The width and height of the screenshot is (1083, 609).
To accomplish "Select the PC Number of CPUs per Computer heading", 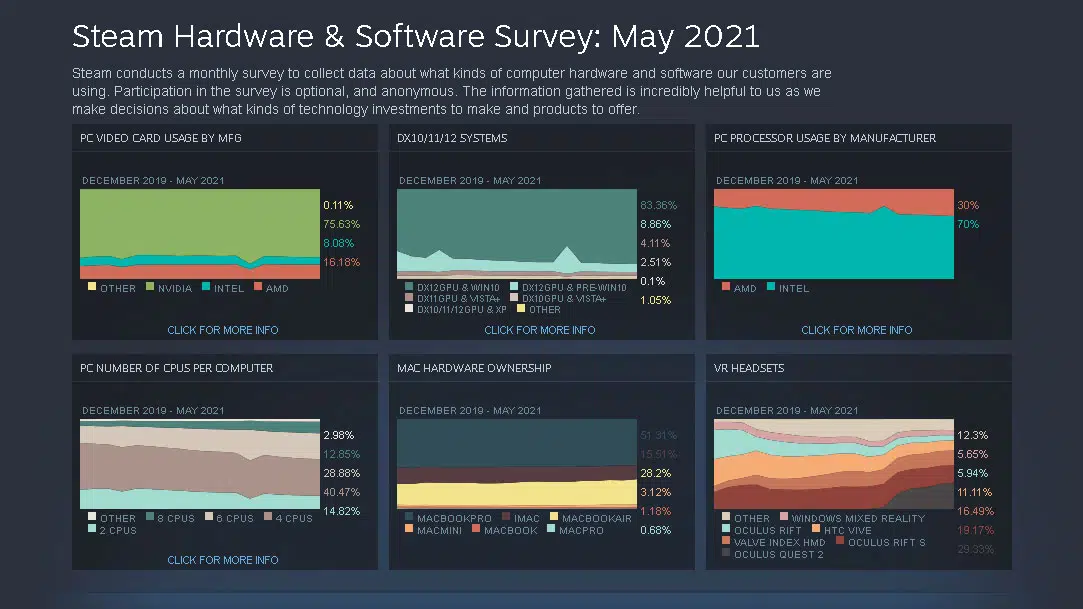I will click(176, 368).
